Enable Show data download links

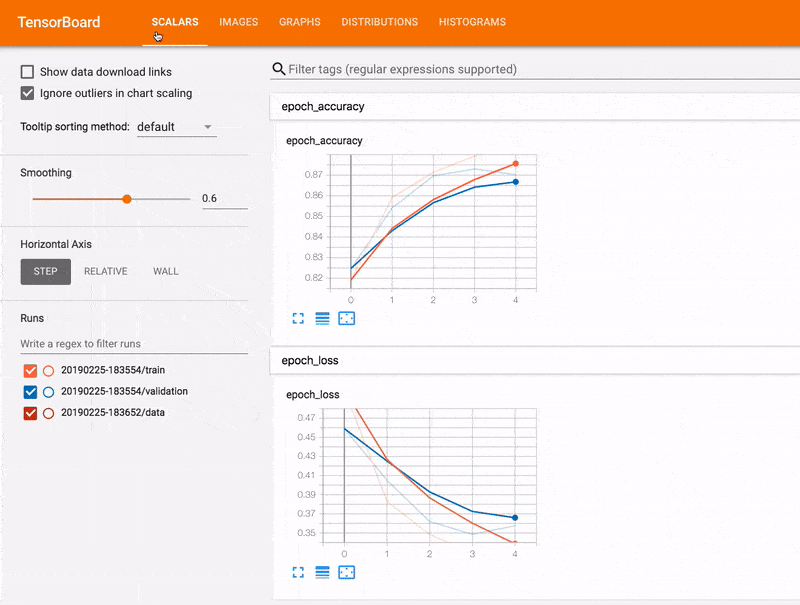click(x=25, y=72)
